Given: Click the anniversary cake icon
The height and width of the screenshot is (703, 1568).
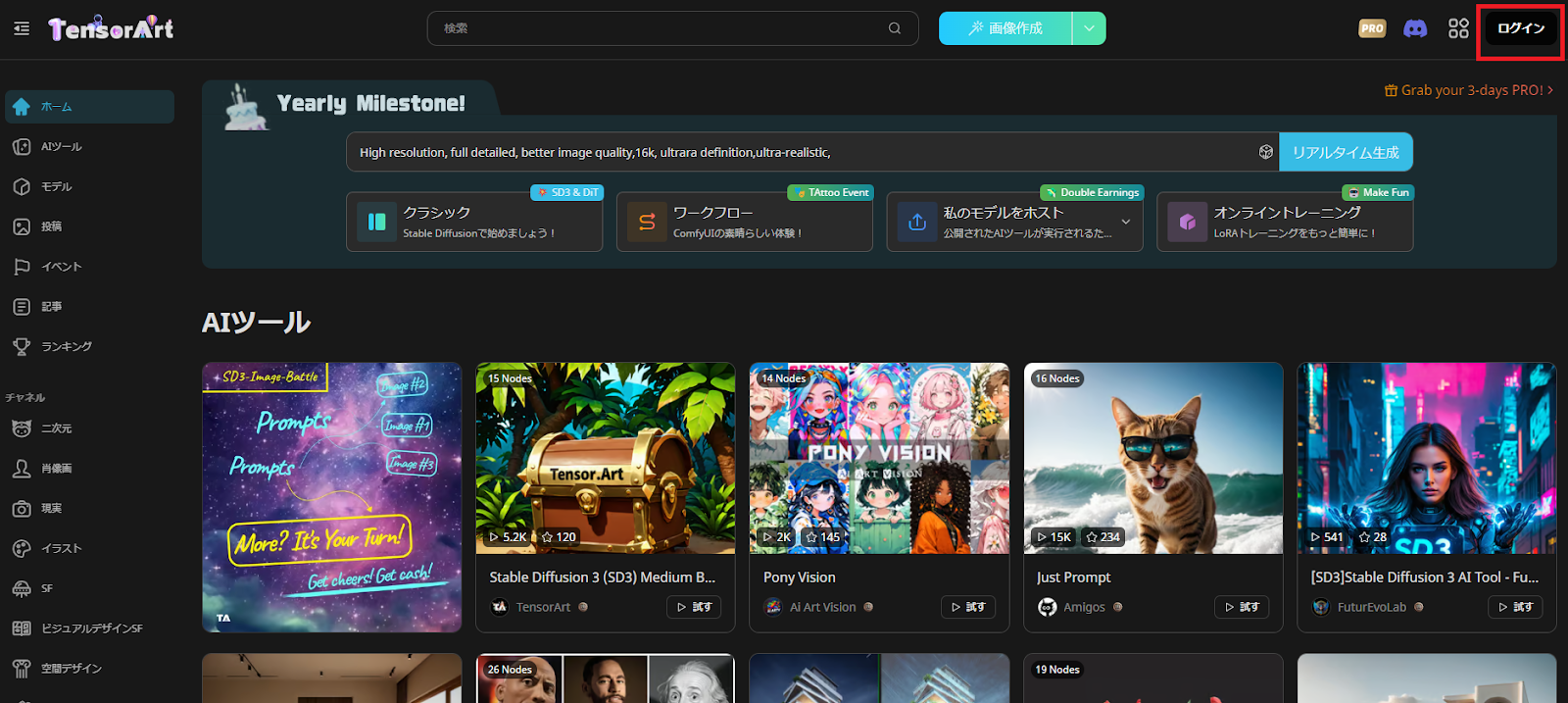Looking at the screenshot, I should [244, 108].
